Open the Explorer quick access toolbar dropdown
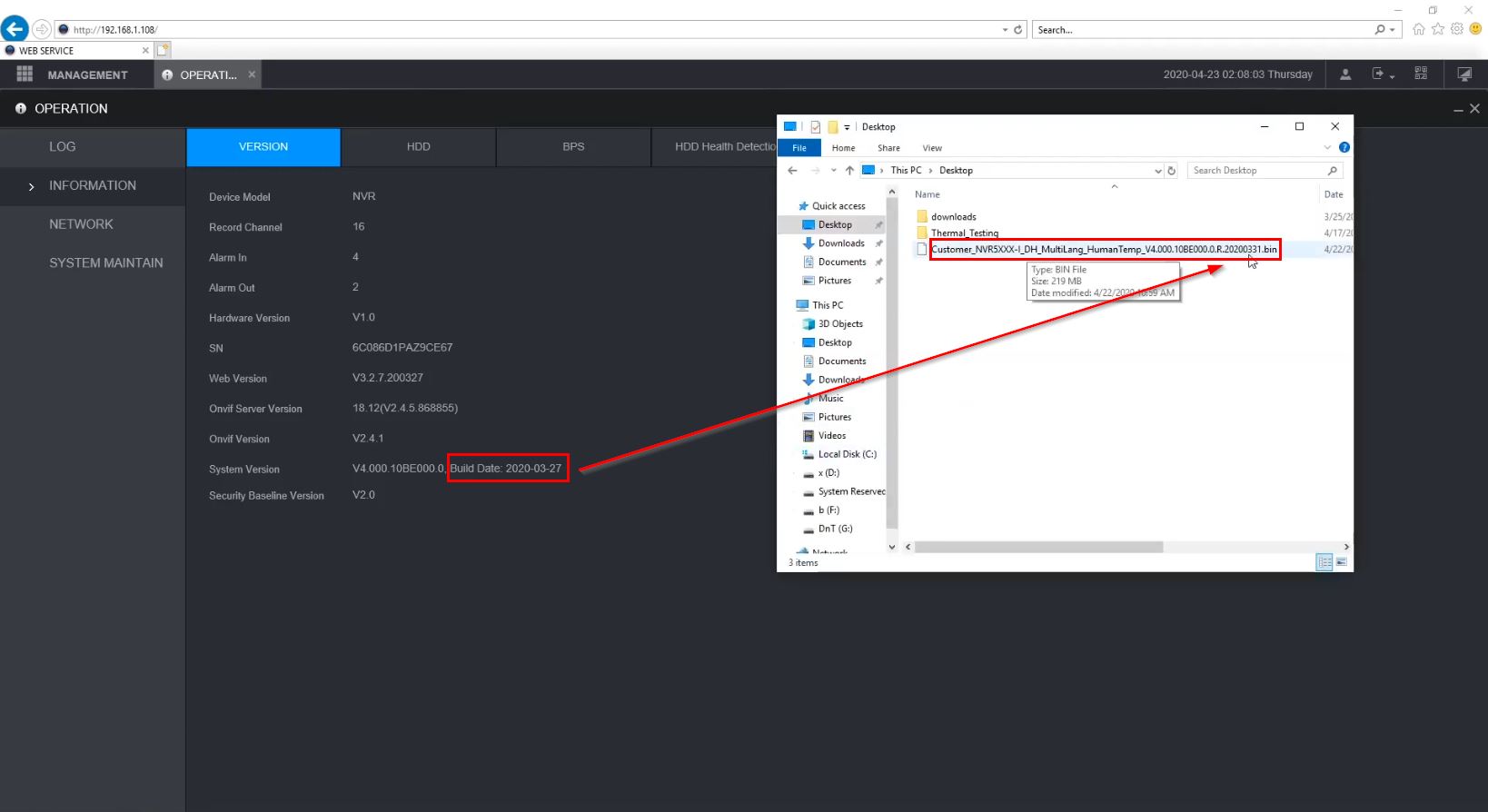Screen dimensions: 1488x812 pos(847,127)
